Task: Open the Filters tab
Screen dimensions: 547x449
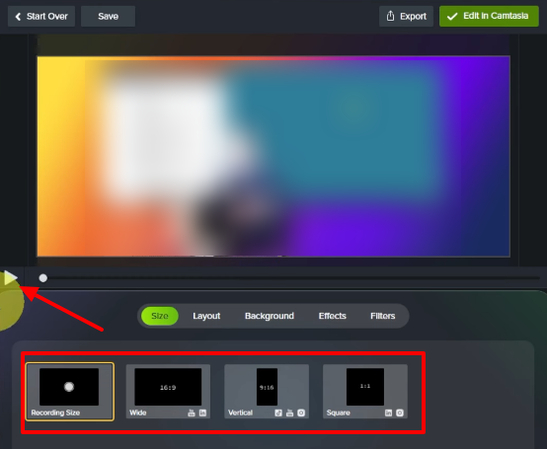Action: point(383,316)
